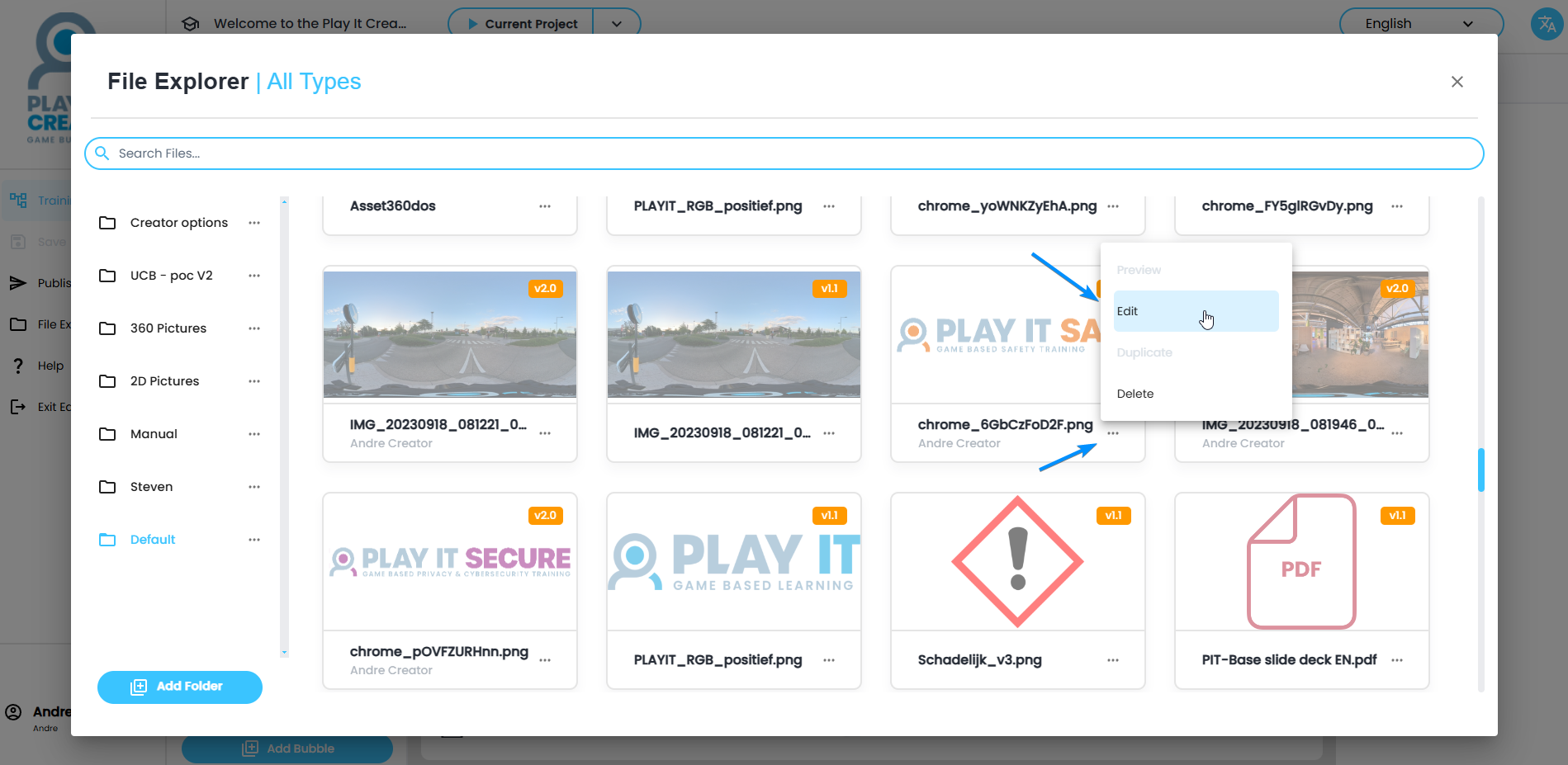Expand the Current Project dropdown arrow

click(616, 24)
